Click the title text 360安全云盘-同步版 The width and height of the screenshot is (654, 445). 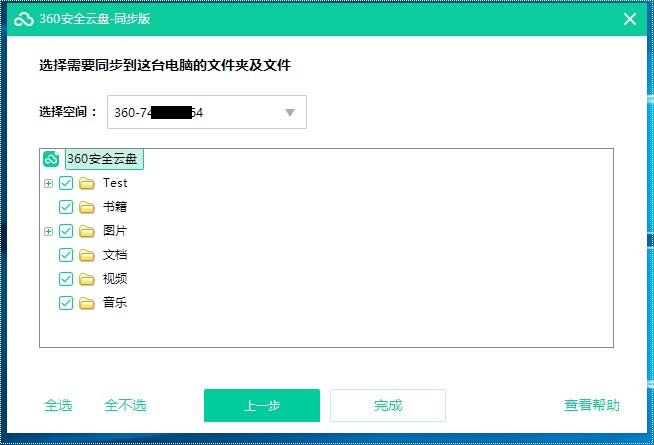tap(95, 19)
